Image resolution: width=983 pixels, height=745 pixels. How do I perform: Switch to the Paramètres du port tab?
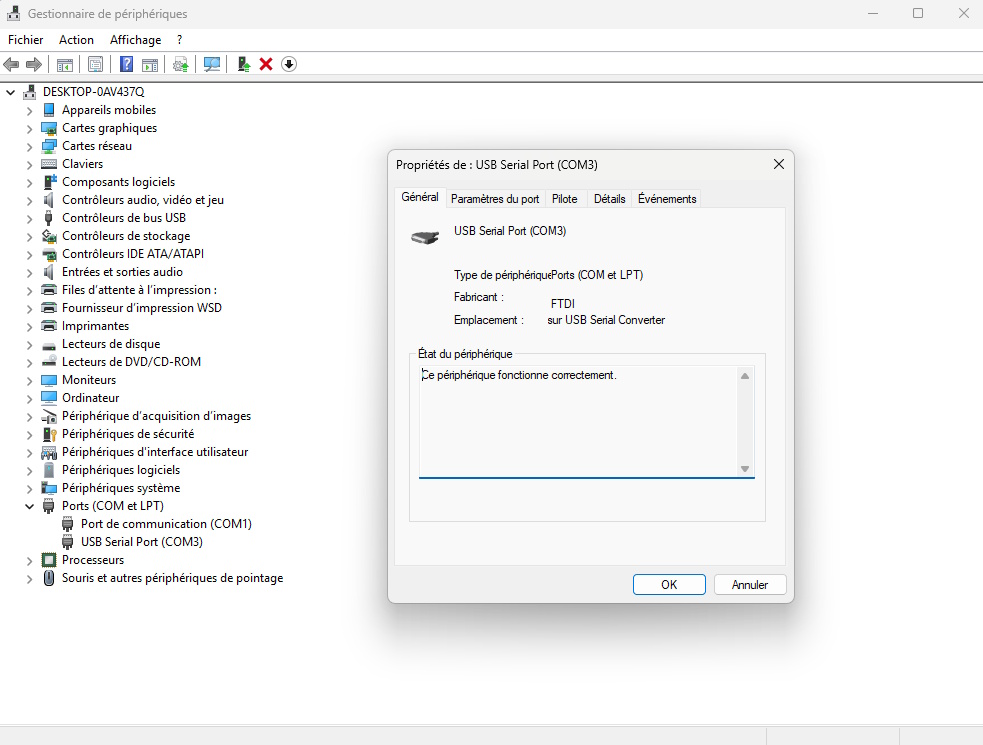click(x=495, y=199)
